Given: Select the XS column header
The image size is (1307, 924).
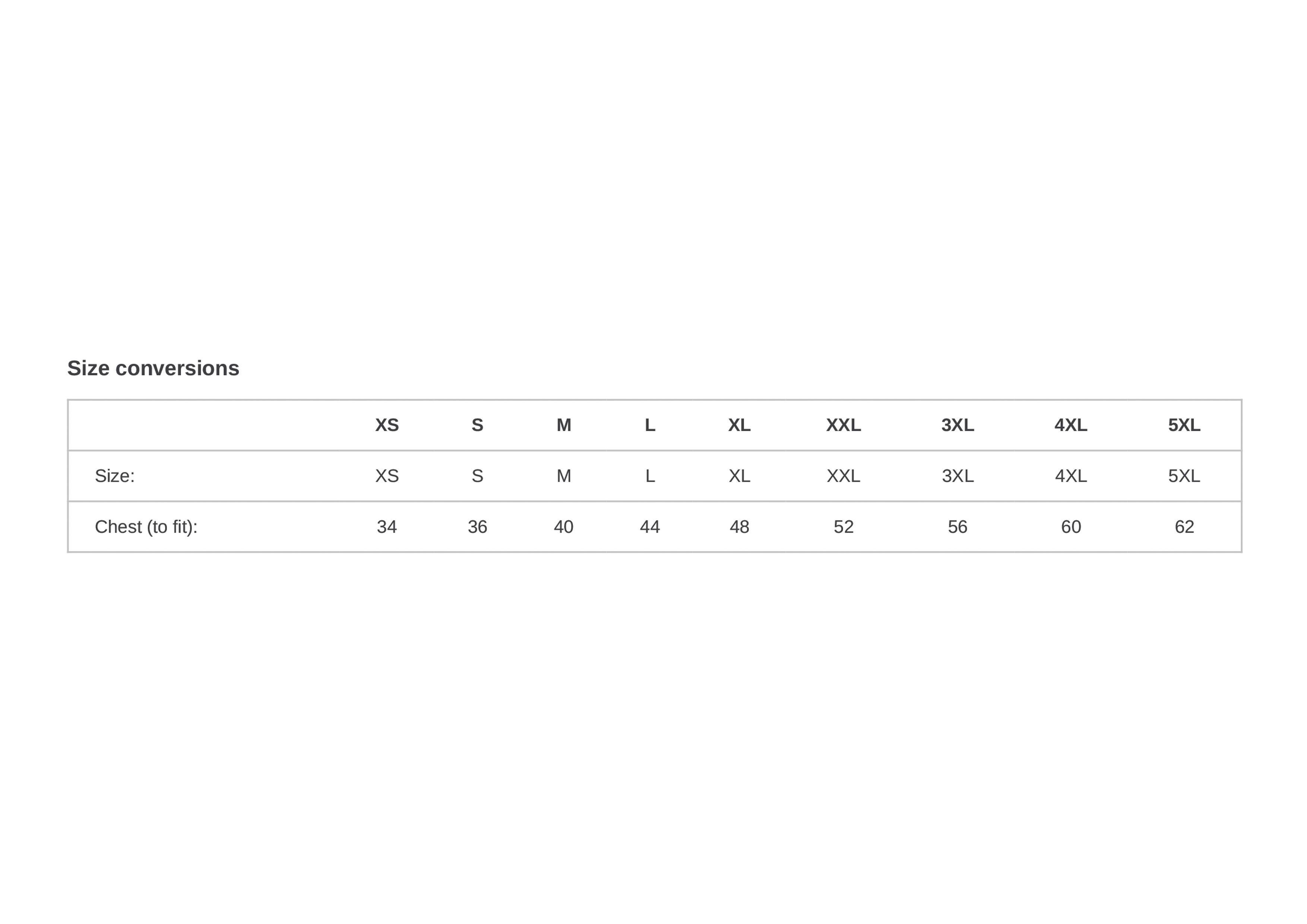Looking at the screenshot, I should 386,425.
